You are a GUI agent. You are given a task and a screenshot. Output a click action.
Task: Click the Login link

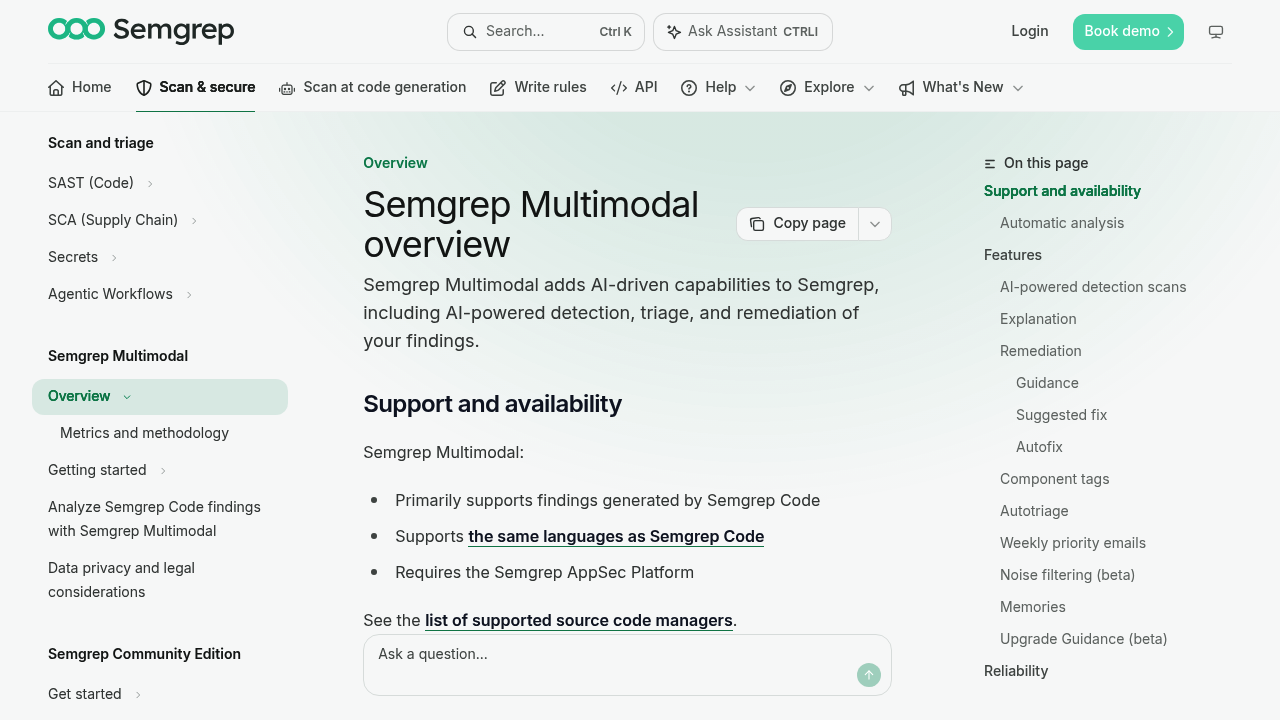pyautogui.click(x=1030, y=31)
